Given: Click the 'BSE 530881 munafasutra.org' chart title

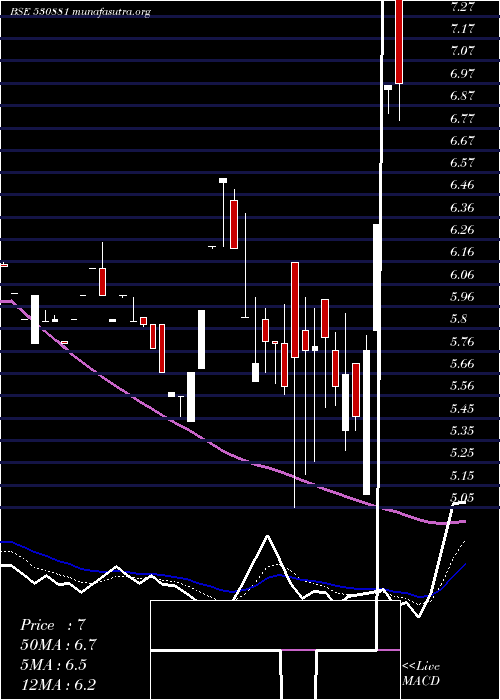Looking at the screenshot, I should pyautogui.click(x=81, y=12).
